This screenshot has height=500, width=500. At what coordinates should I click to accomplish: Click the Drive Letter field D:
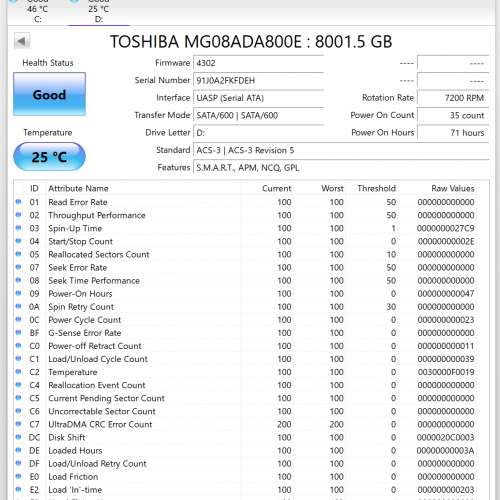coord(258,133)
